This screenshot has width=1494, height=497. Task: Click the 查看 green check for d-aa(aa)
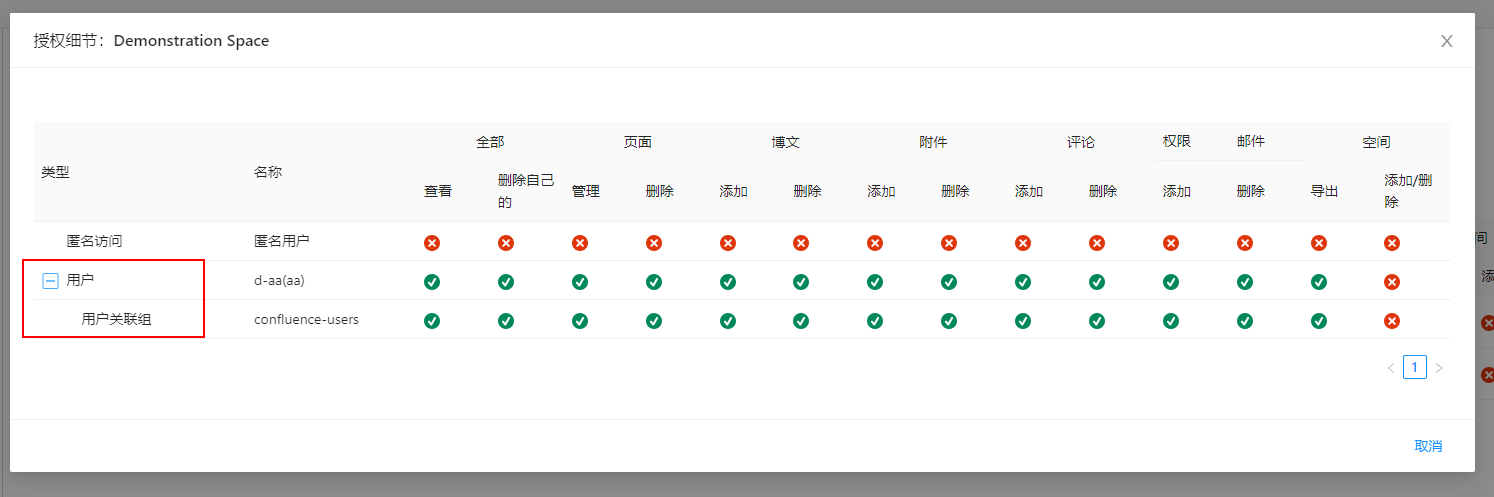432,282
